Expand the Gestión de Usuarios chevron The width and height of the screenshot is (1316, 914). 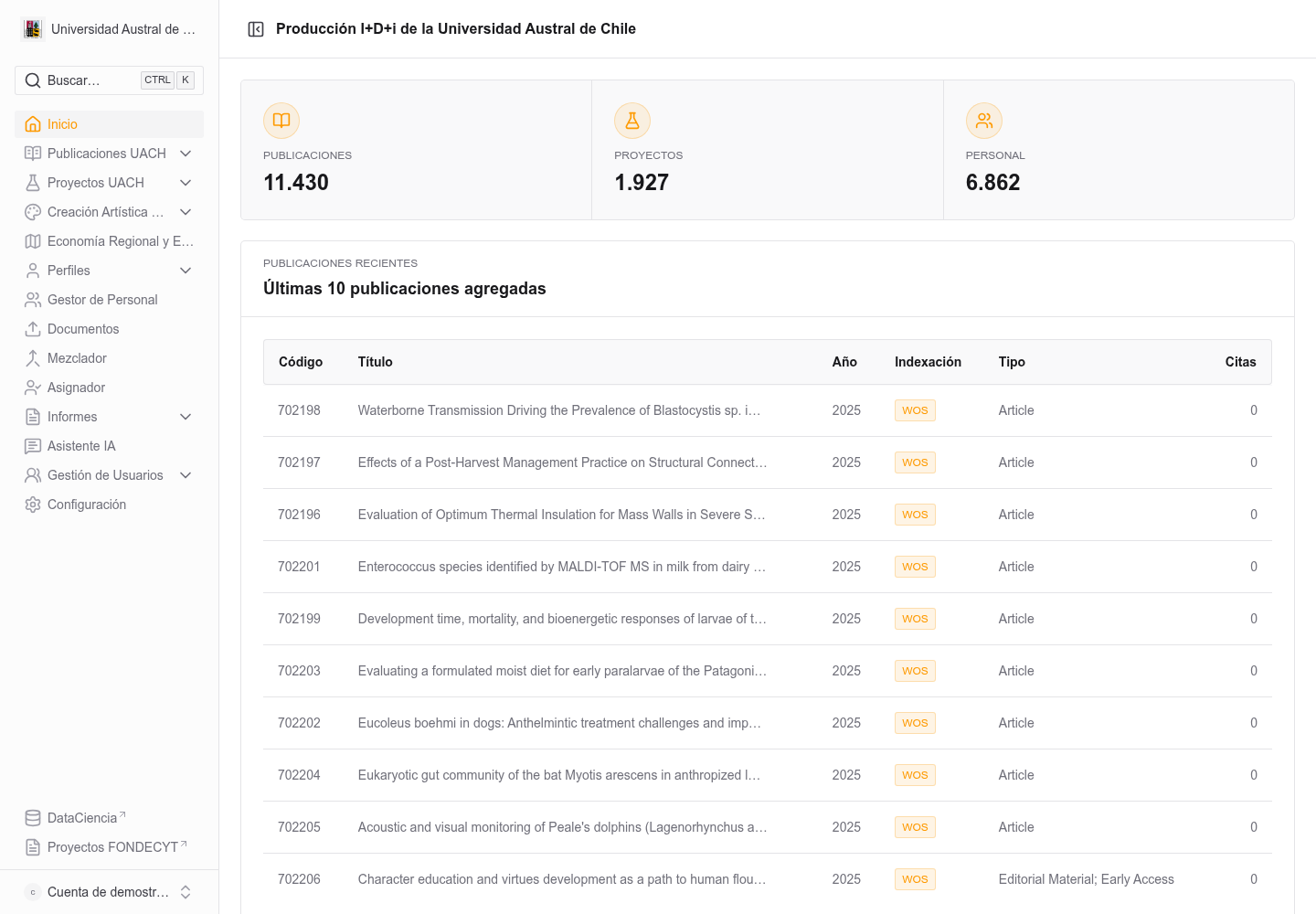point(186,475)
